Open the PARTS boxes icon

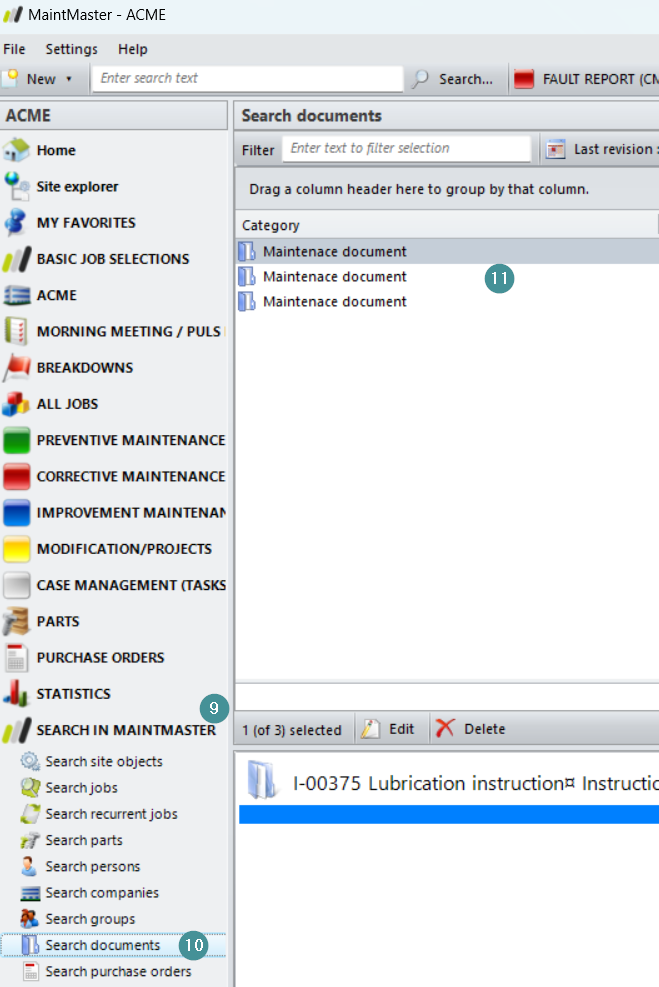pos(16,621)
